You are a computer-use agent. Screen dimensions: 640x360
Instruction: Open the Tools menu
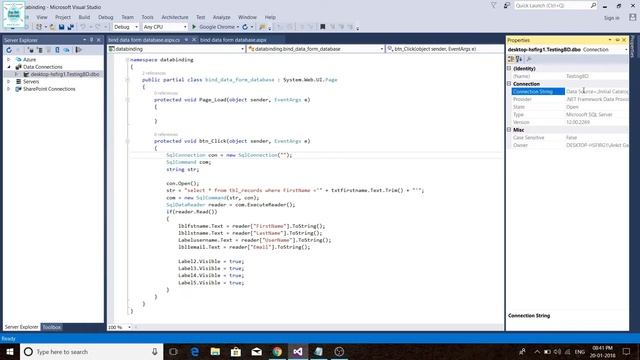pyautogui.click(x=147, y=17)
